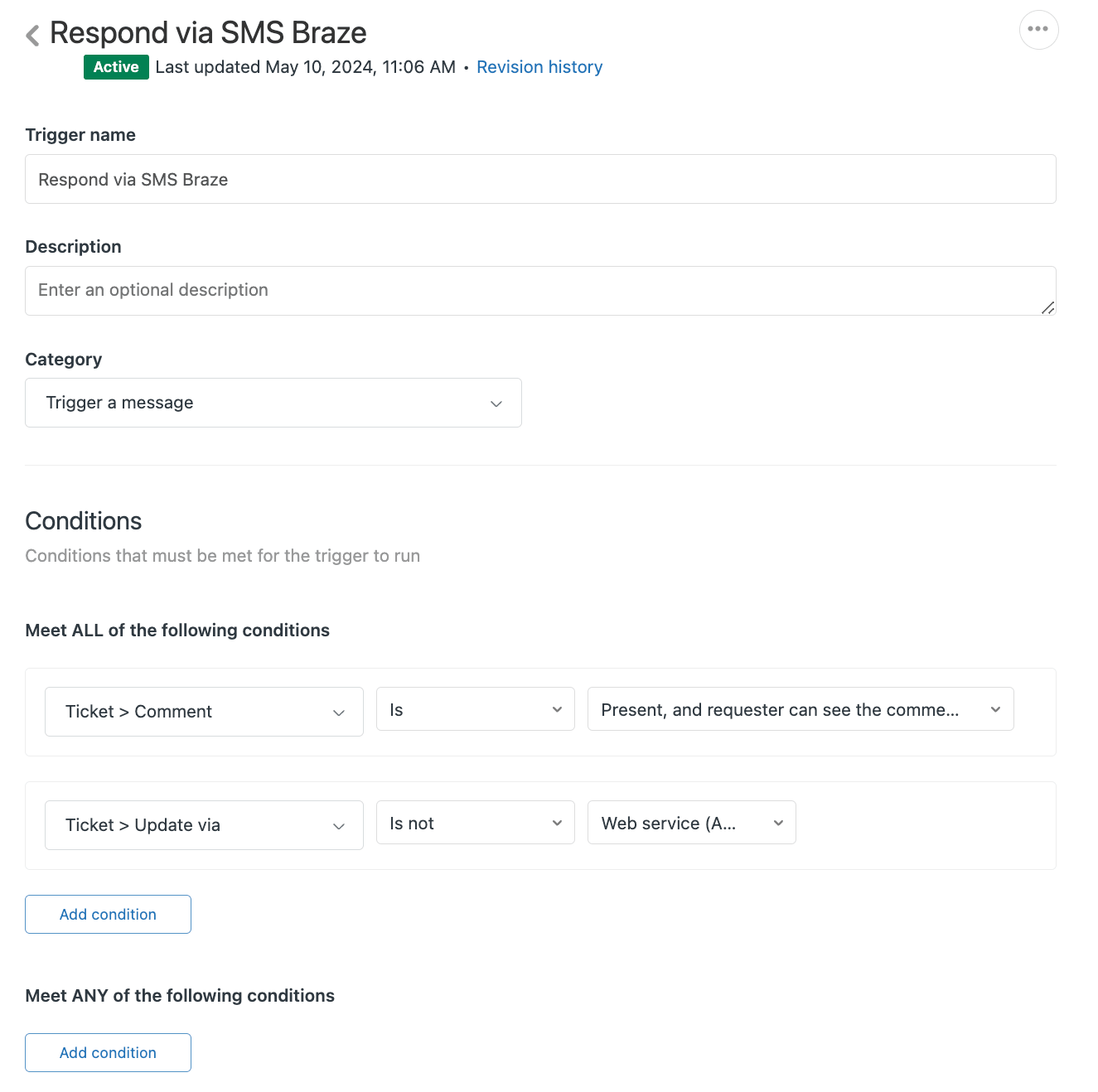Viewport: 1098px width, 1092px height.
Task: Expand the Category dropdown showing Trigger a message
Action: coord(273,403)
